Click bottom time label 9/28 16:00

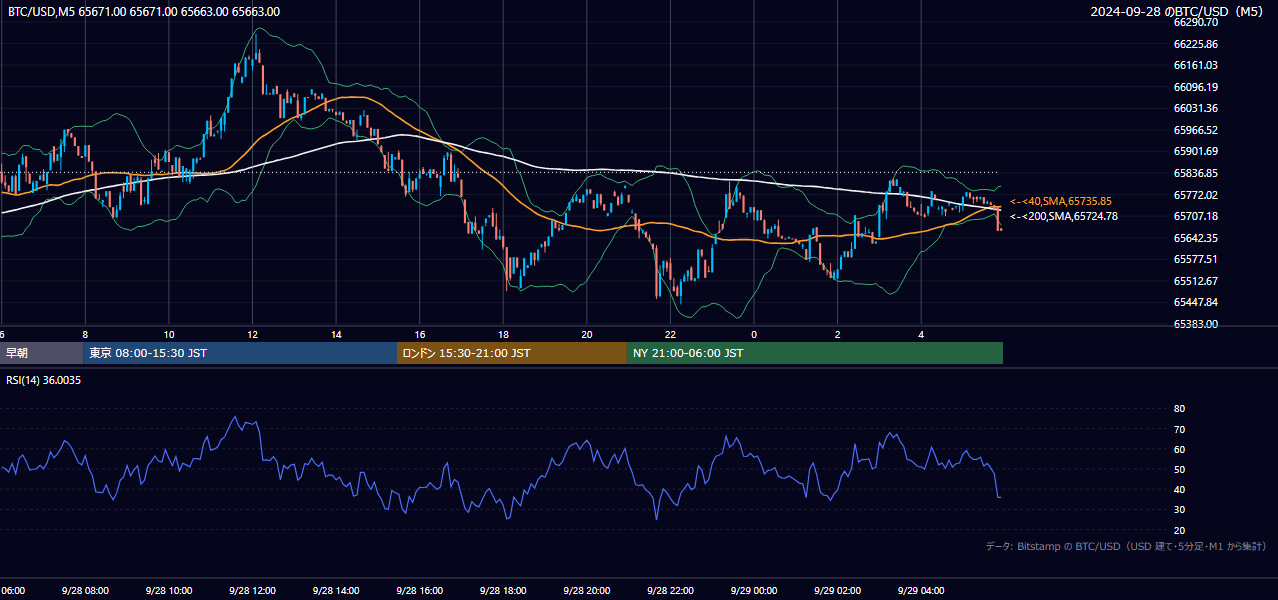pyautogui.click(x=419, y=590)
